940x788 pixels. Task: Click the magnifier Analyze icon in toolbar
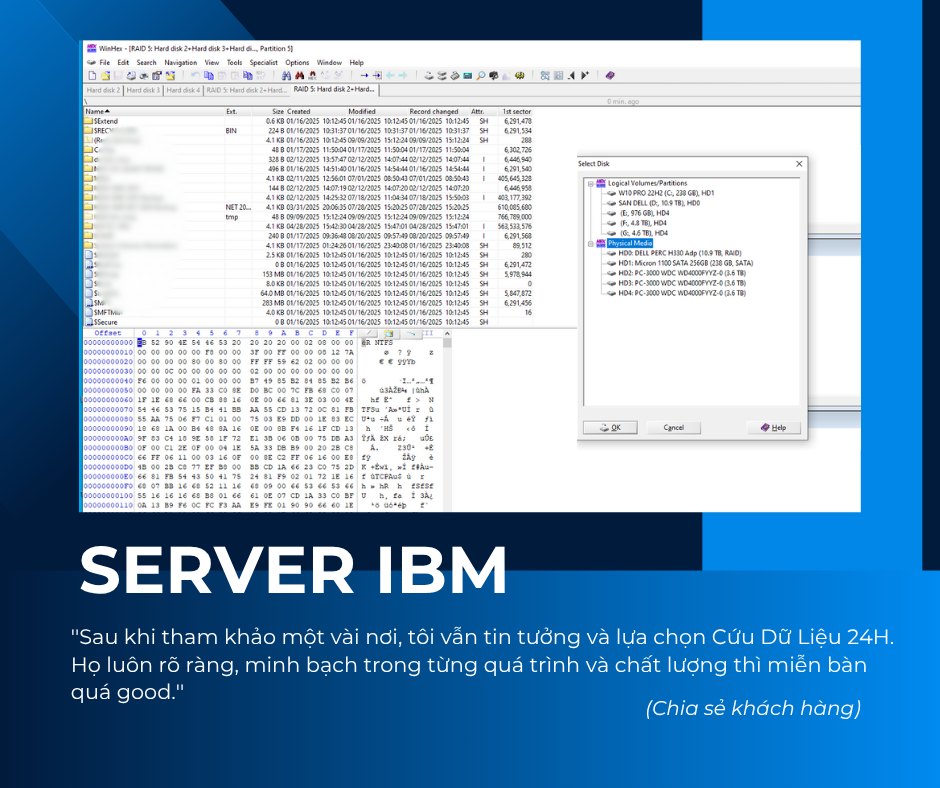pyautogui.click(x=481, y=76)
